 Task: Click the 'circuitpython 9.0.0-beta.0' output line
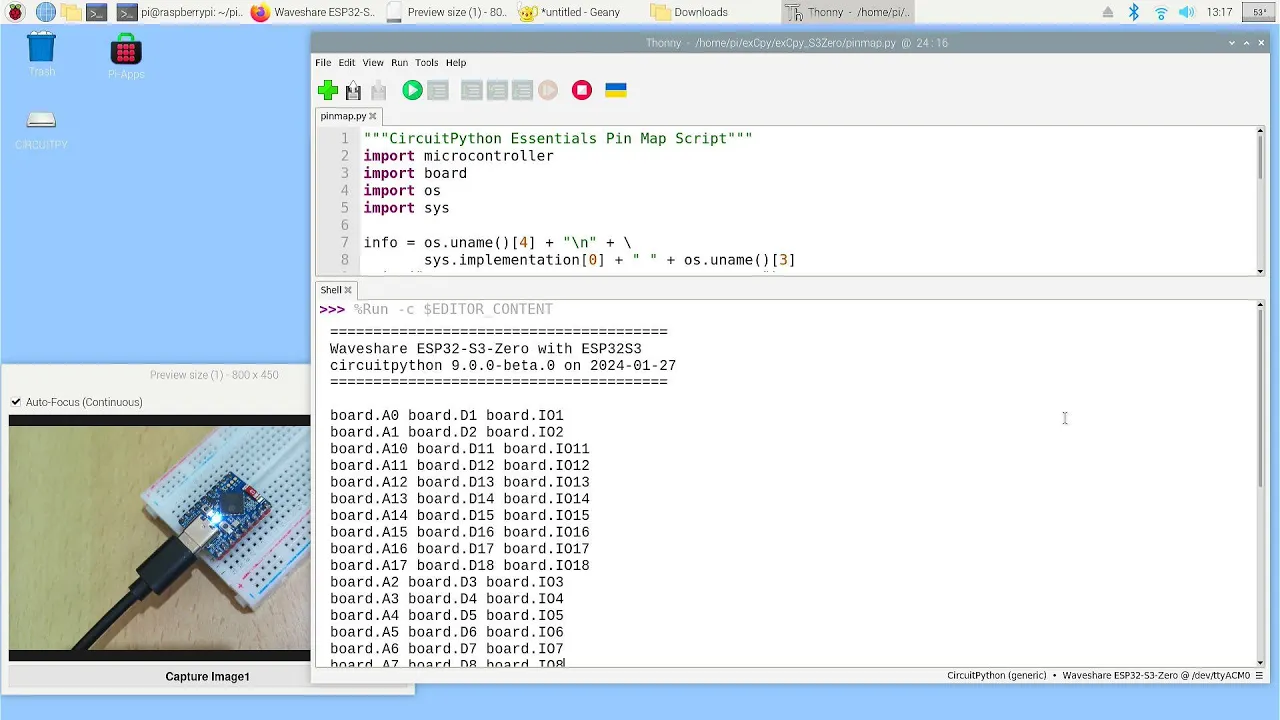tap(503, 366)
